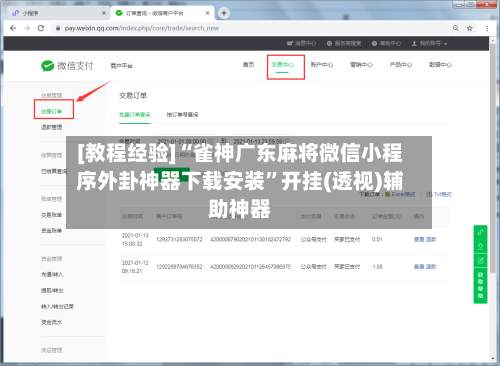Click the edit icon in green floating panel
500x366 pixels.
click(x=480, y=260)
